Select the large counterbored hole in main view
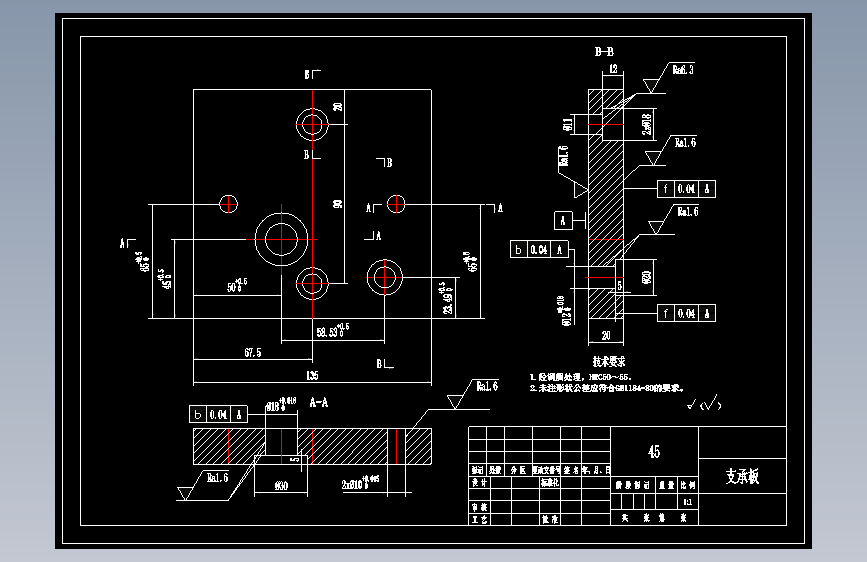 [281, 240]
